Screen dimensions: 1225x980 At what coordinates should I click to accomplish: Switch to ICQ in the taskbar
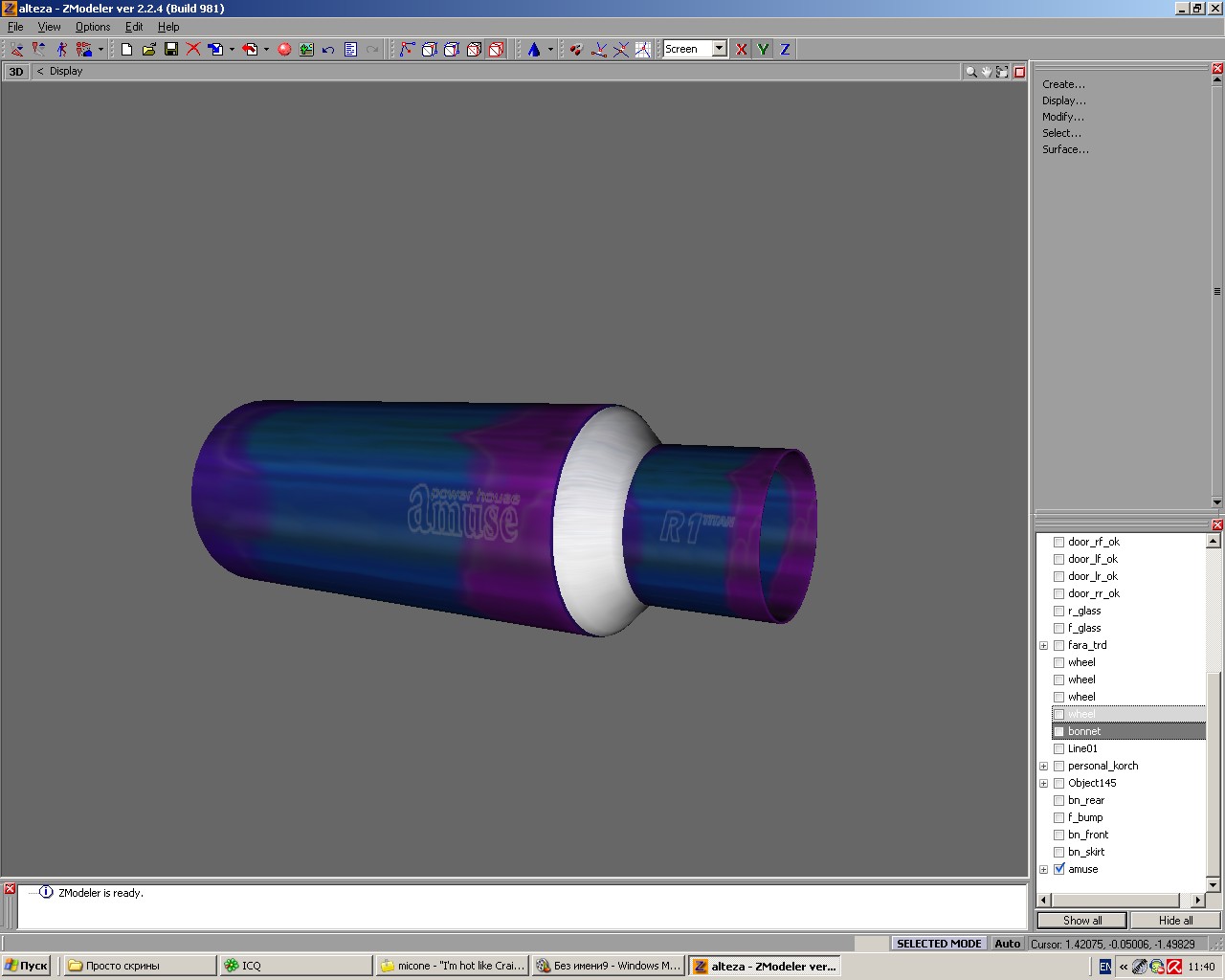[296, 966]
